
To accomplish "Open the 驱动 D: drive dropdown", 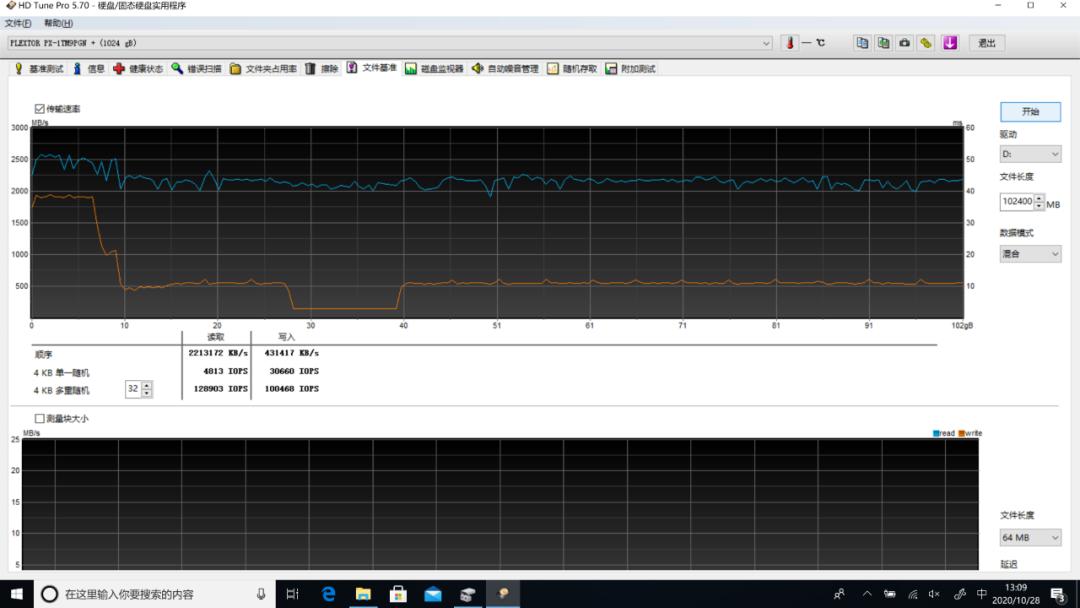I will tap(1030, 154).
